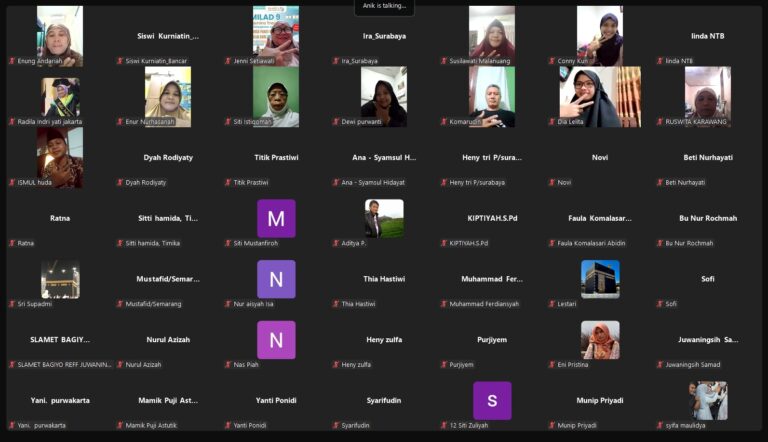Click muted mic icon beside Ratna label

(x=12, y=243)
